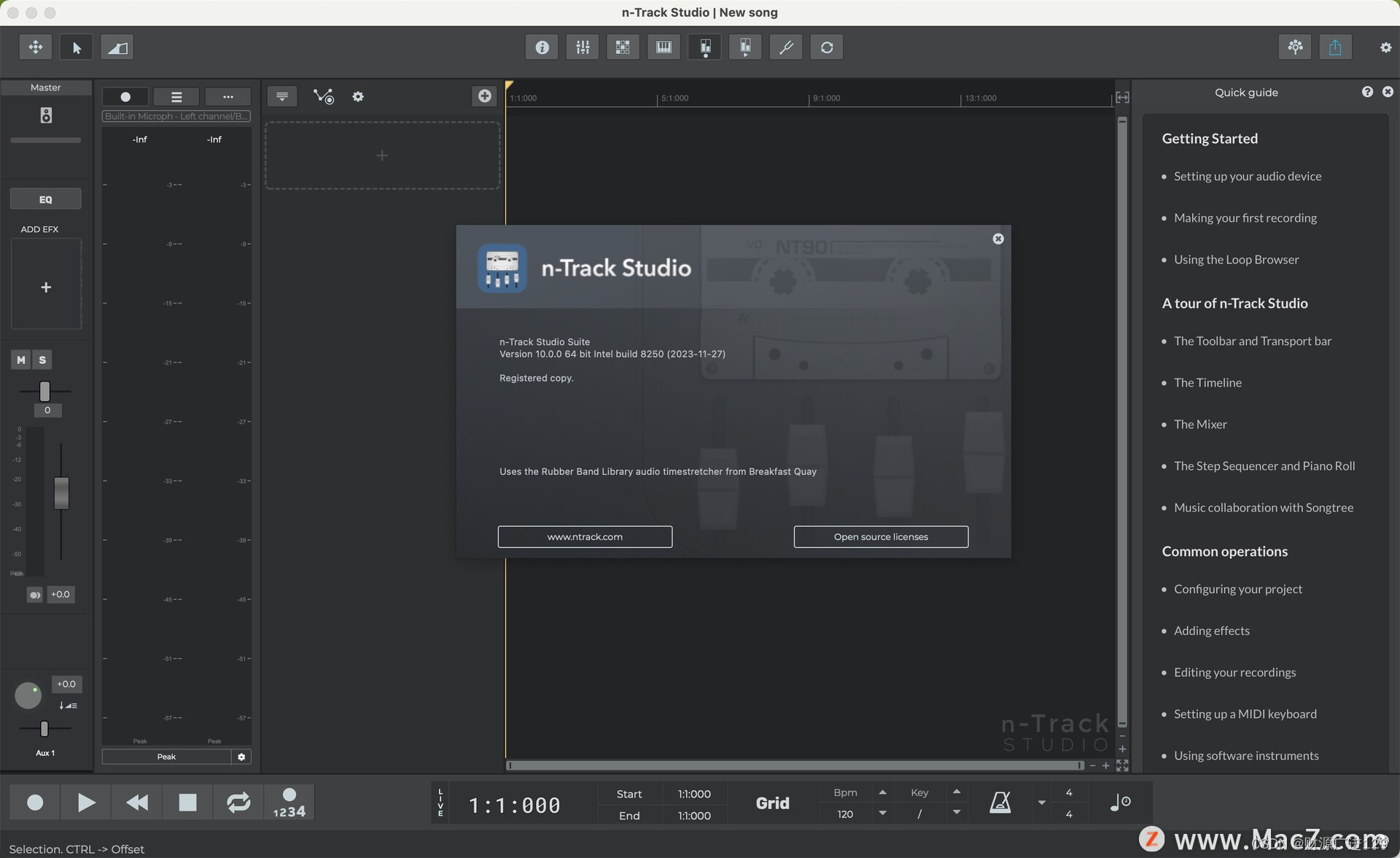Open The Timeline guide entry
This screenshot has height=858, width=1400.
[1207, 382]
